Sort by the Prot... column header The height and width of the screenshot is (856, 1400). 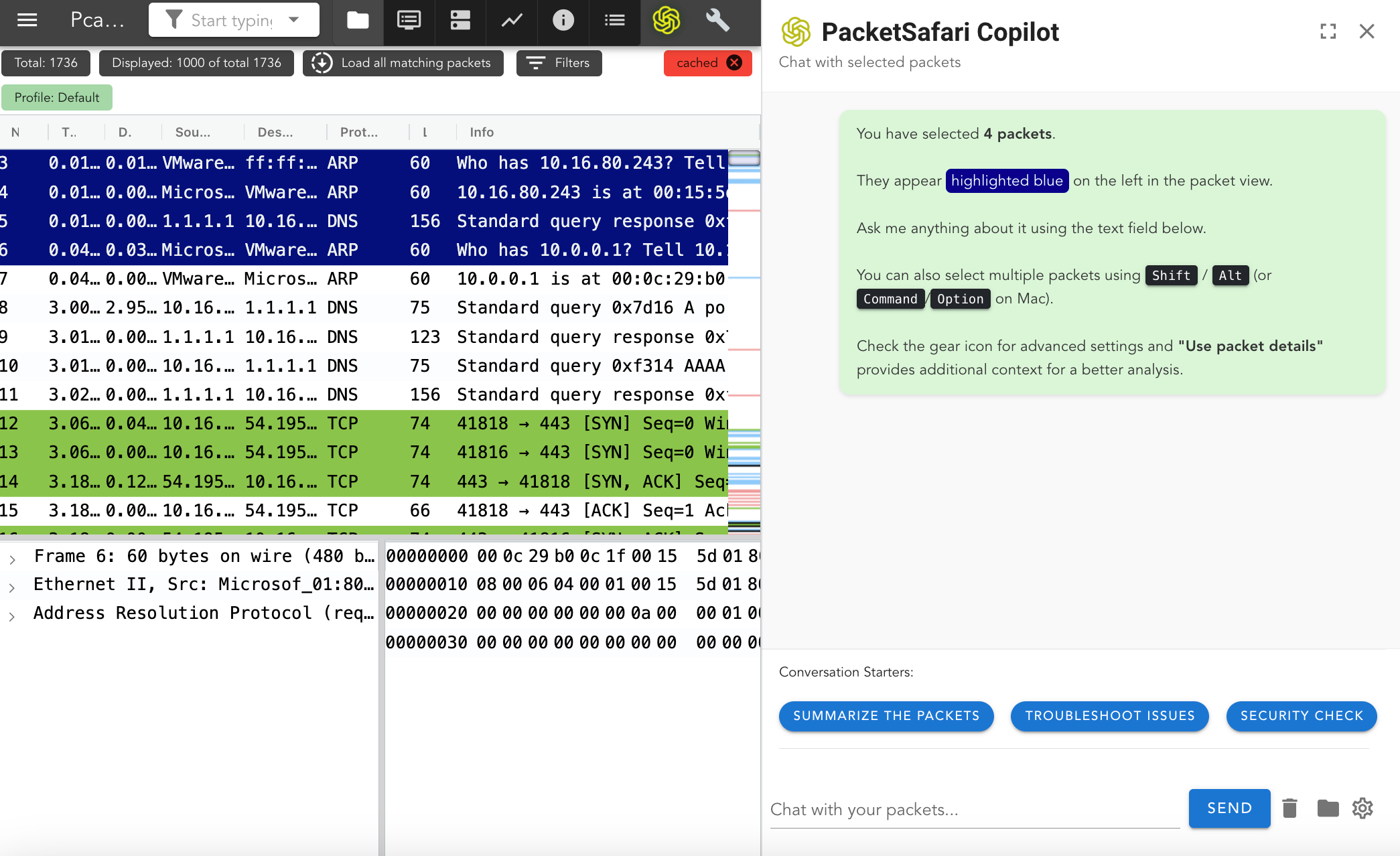coord(359,133)
